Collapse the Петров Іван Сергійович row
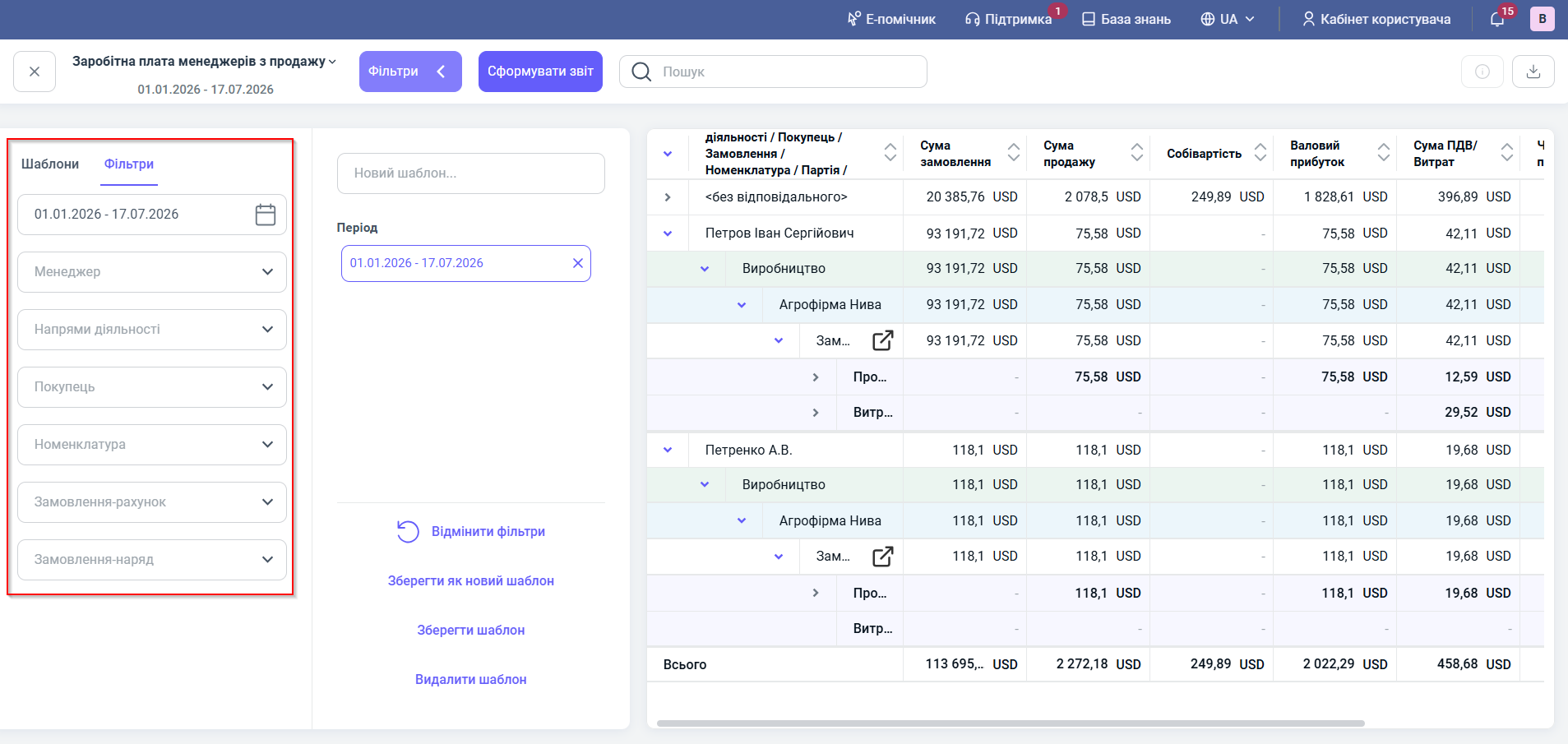The image size is (1568, 744). coord(668,233)
